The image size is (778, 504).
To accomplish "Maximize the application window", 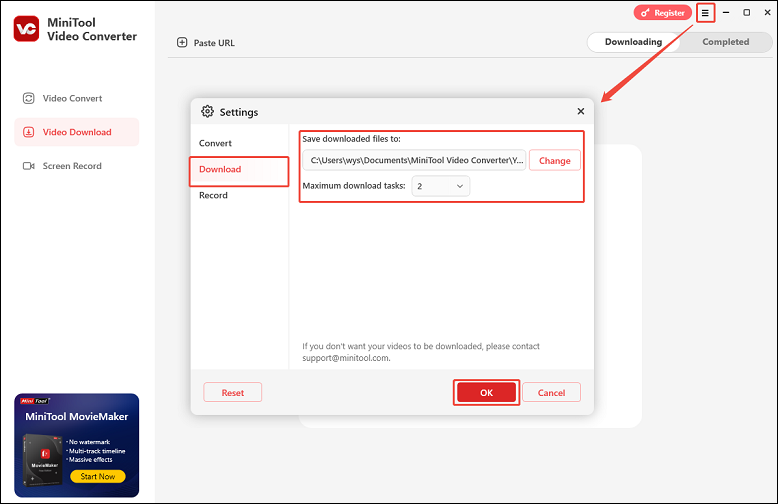I will pos(746,12).
